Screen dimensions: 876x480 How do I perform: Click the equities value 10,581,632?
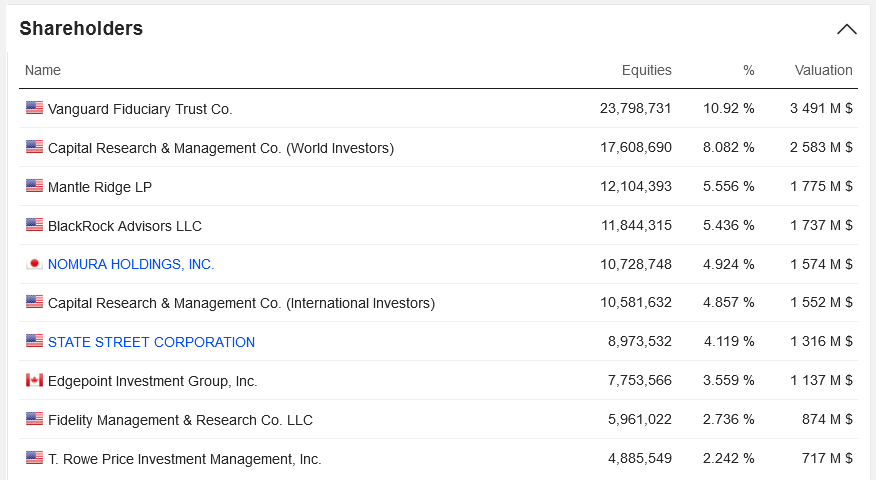[636, 302]
